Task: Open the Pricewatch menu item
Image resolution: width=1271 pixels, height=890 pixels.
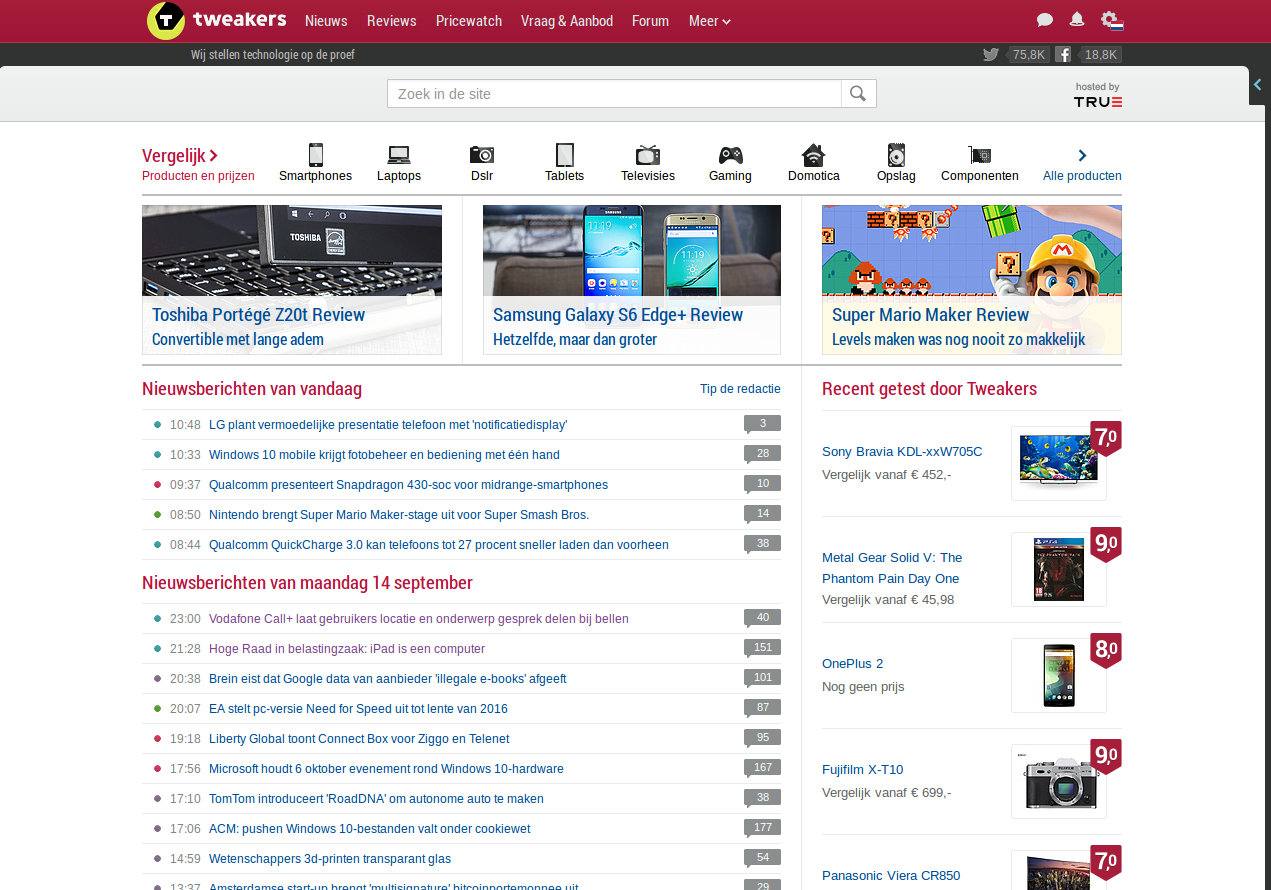Action: pyautogui.click(x=468, y=20)
